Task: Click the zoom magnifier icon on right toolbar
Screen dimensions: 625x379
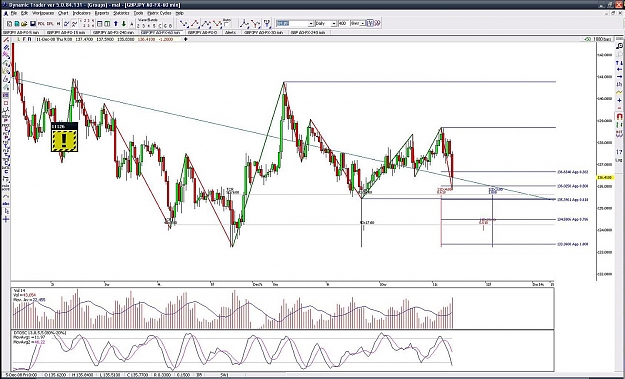Action: [x=619, y=46]
